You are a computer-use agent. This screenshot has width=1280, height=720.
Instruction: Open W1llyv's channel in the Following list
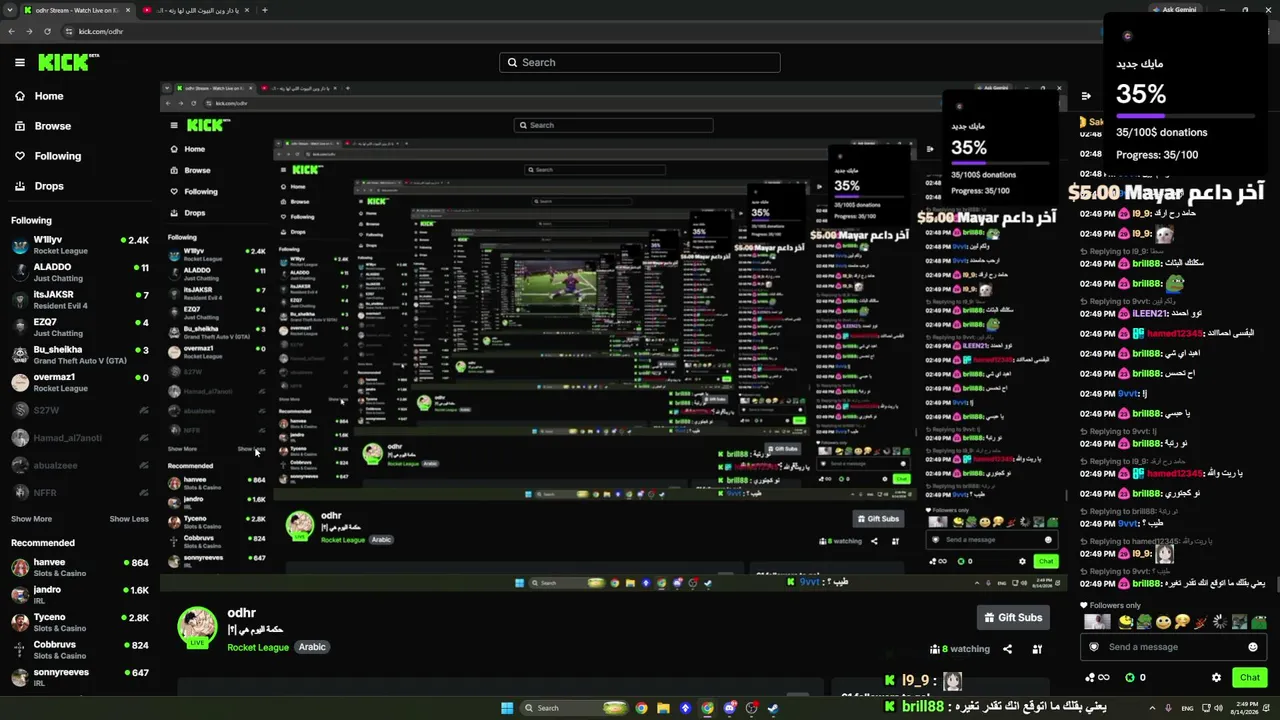point(80,245)
